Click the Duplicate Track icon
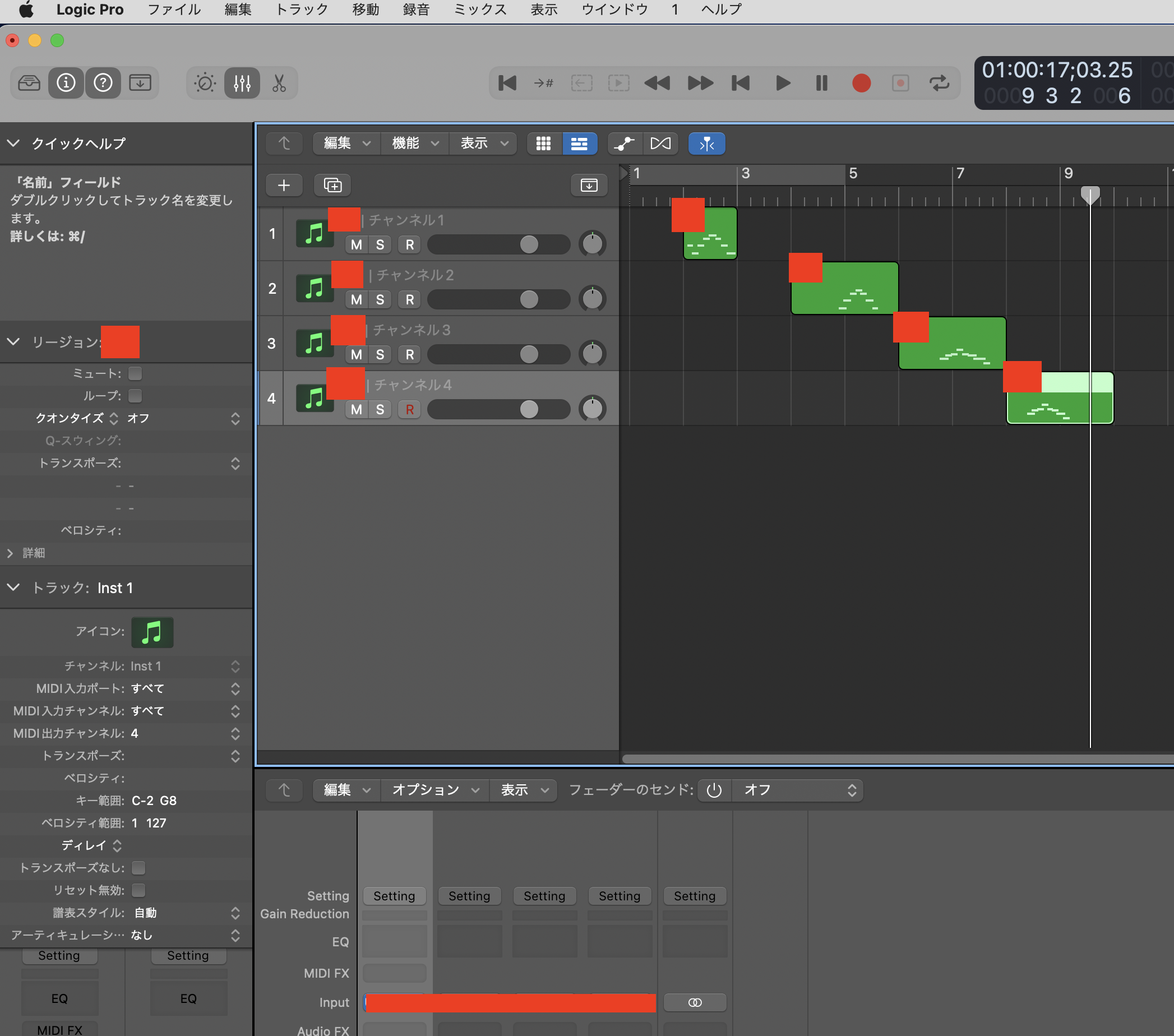Image resolution: width=1174 pixels, height=1036 pixels. pos(332,185)
